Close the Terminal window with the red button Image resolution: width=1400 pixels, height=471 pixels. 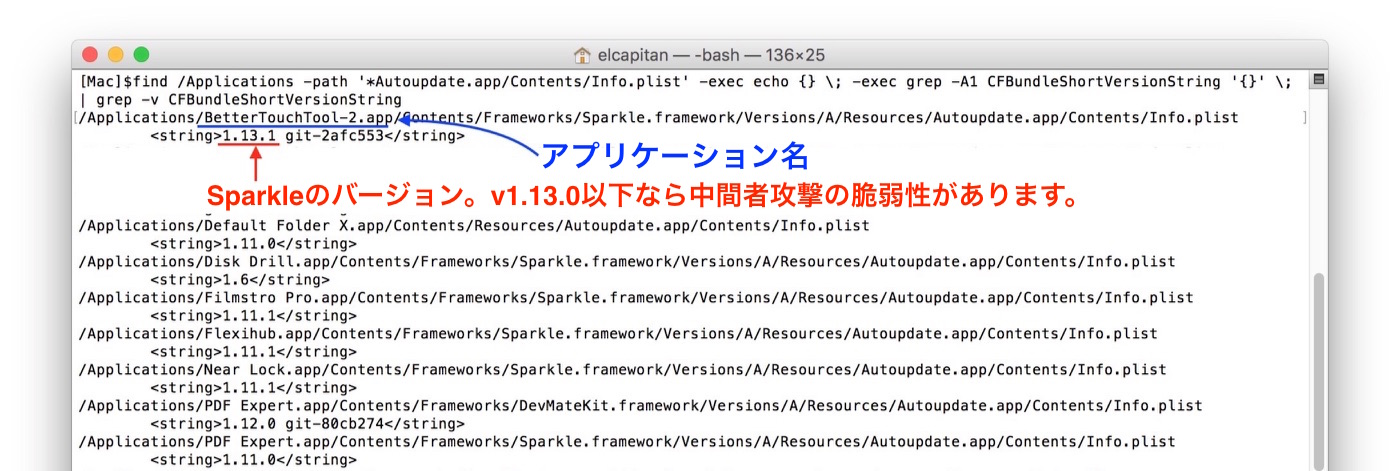point(90,55)
